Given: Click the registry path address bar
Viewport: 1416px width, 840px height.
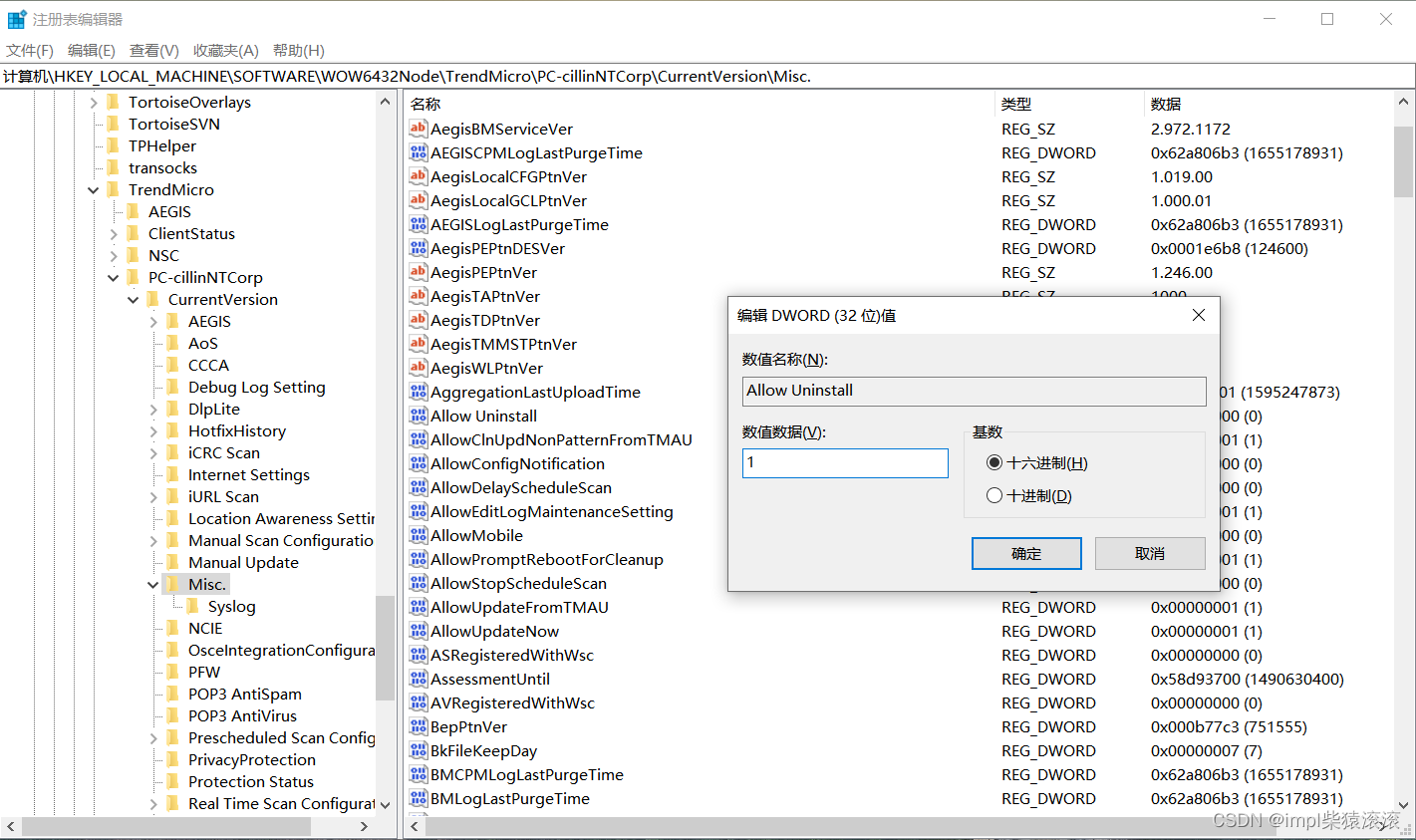Looking at the screenshot, I should tap(708, 76).
